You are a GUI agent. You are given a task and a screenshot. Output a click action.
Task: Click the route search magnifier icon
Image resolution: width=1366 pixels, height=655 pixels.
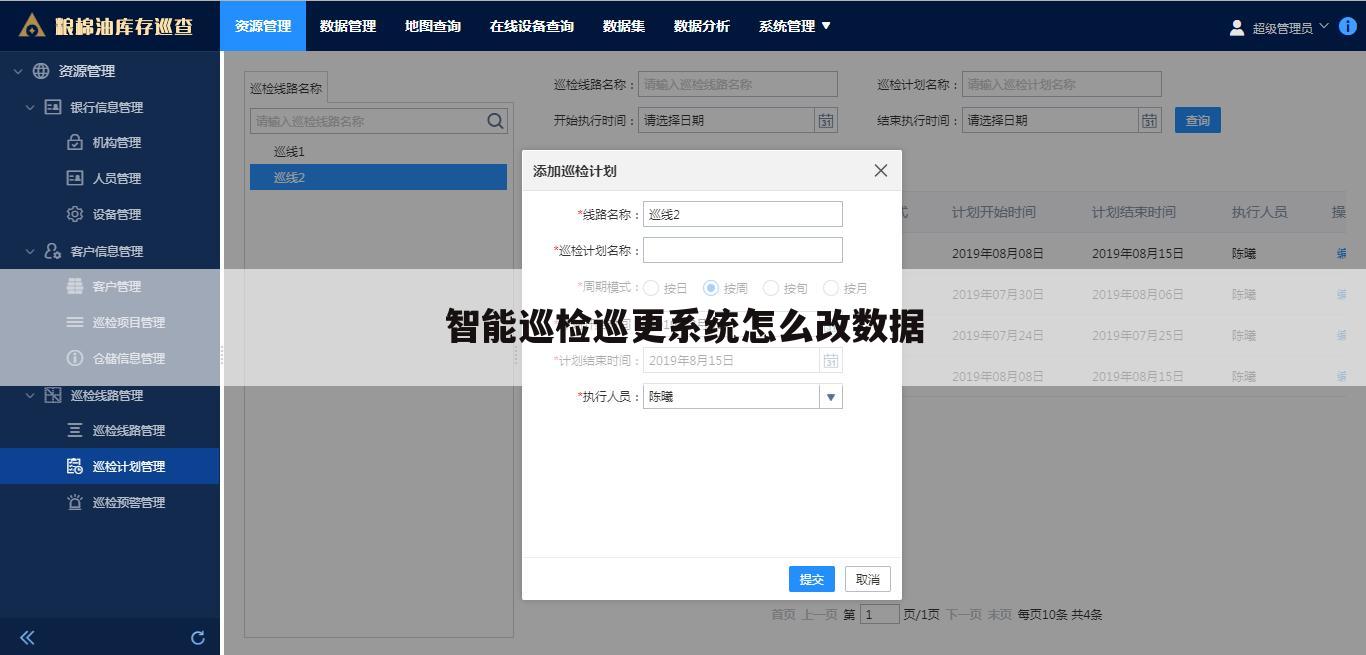click(x=495, y=121)
